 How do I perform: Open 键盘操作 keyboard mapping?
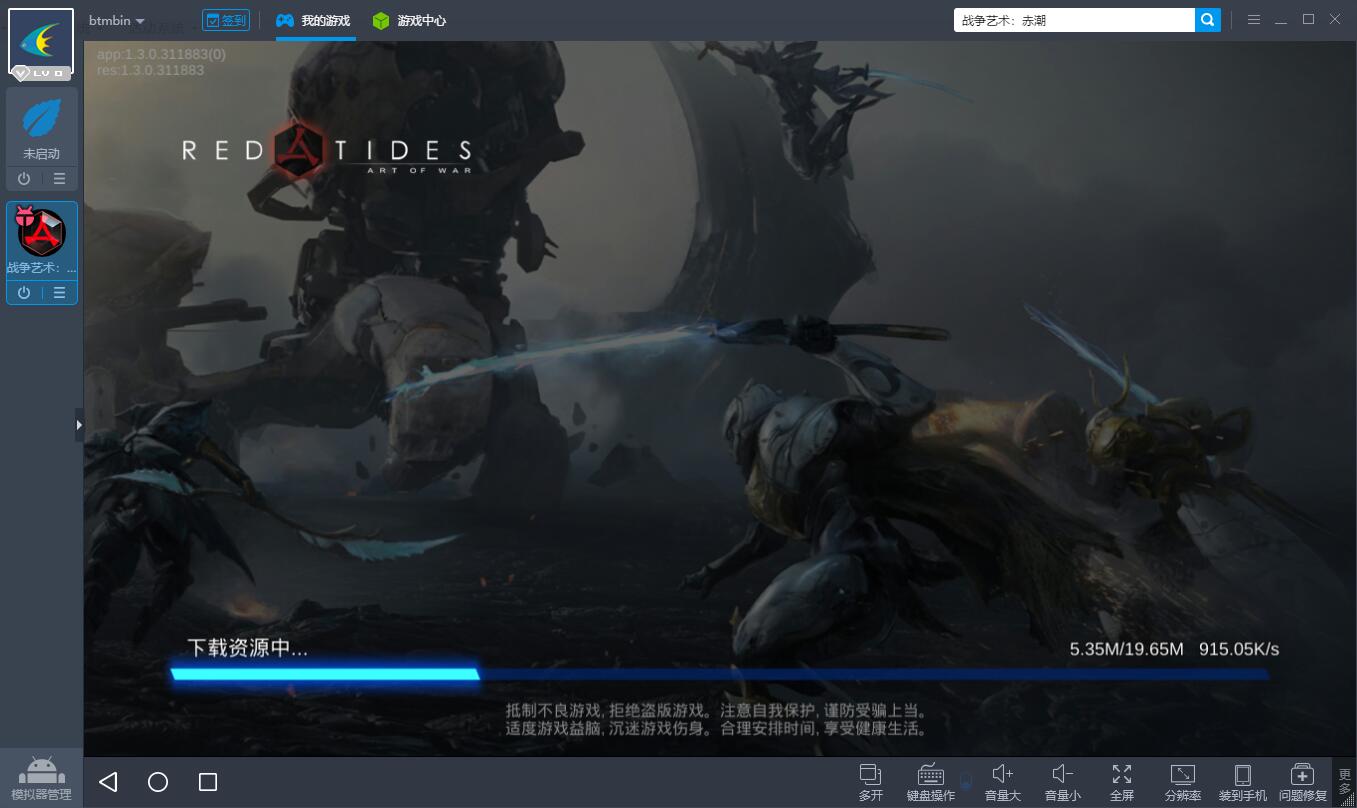click(x=930, y=782)
